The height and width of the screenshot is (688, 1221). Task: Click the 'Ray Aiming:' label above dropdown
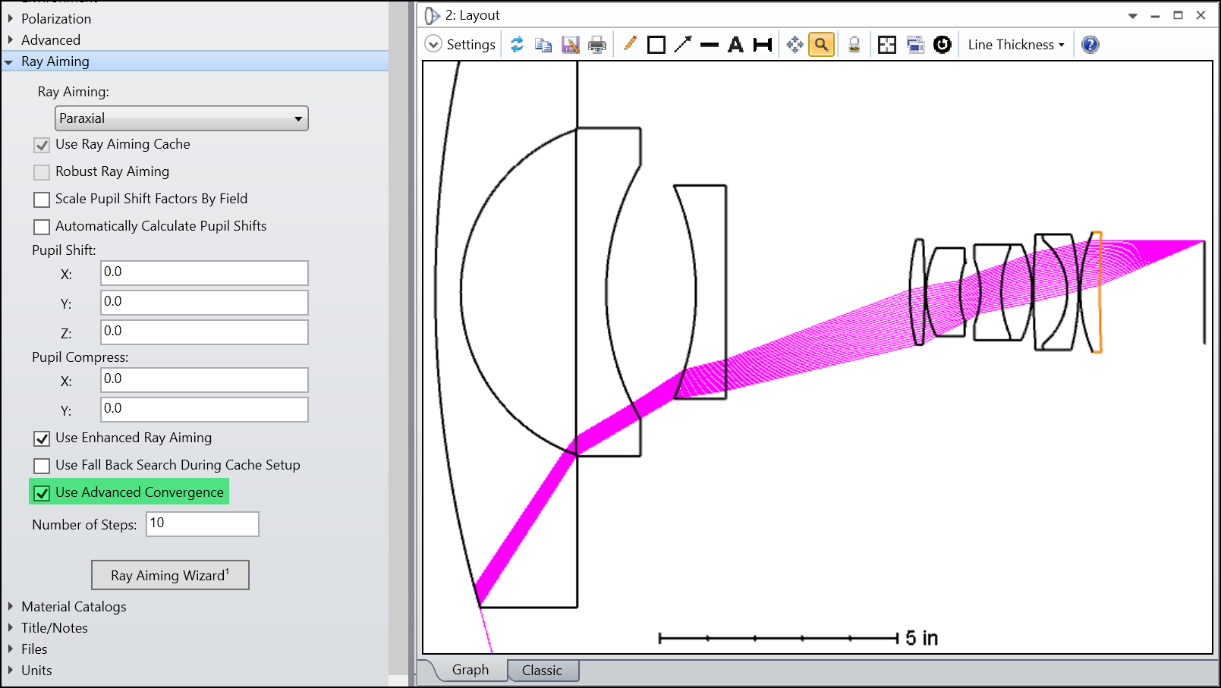[74, 91]
